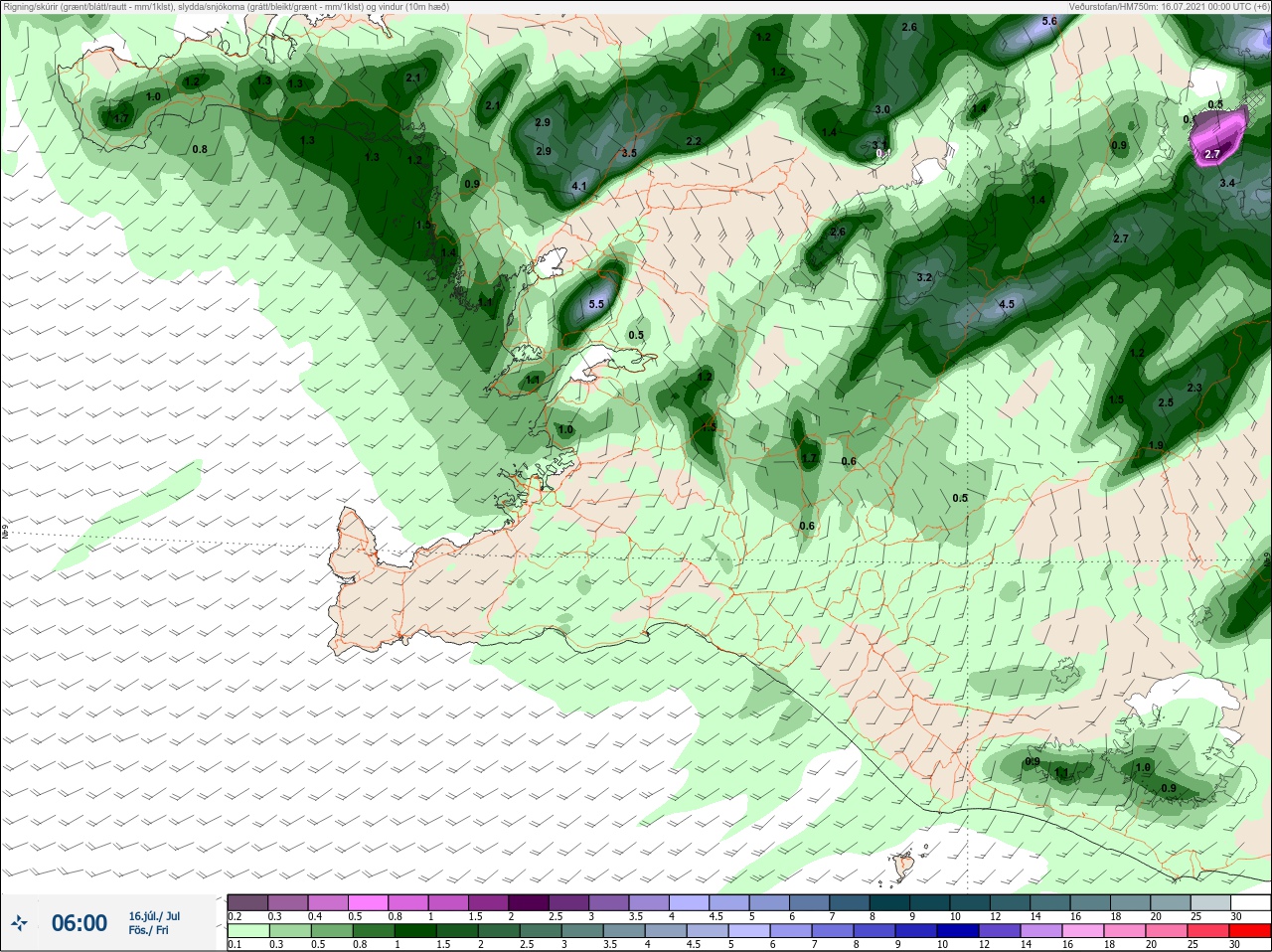Click the four-pointed star icon beside 06:00
The width and height of the screenshot is (1272, 952).
pyautogui.click(x=19, y=924)
